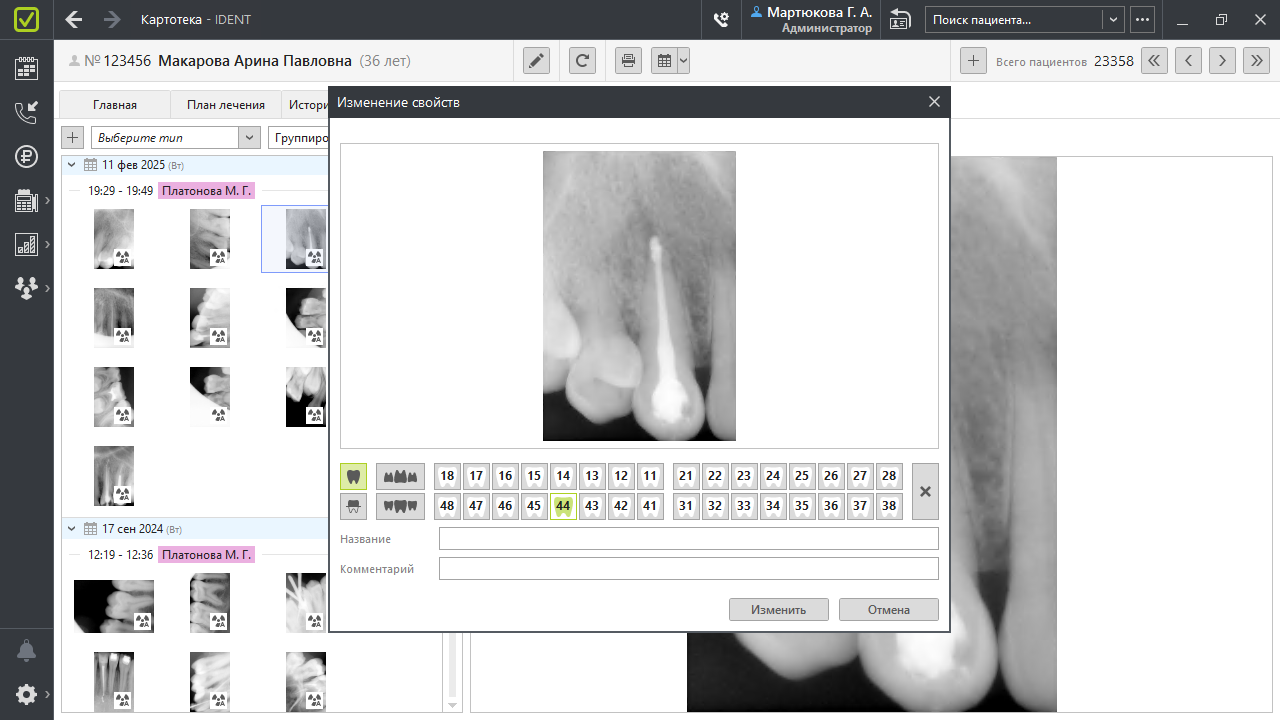Switch to the 'Главная' tab

coord(115,105)
